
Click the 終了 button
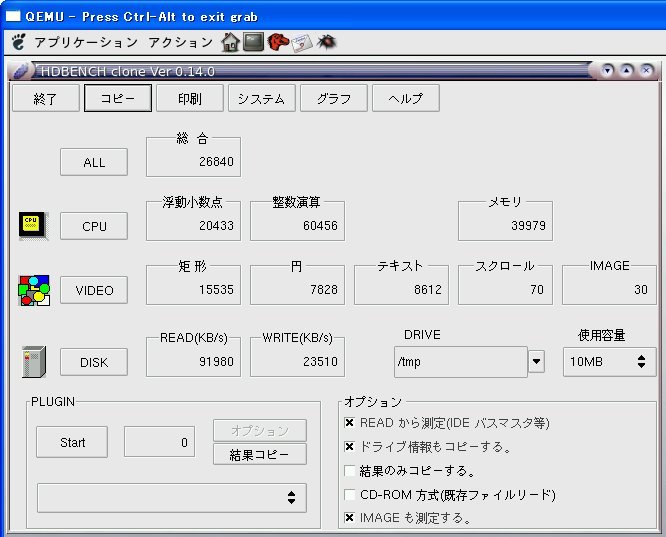click(x=45, y=98)
